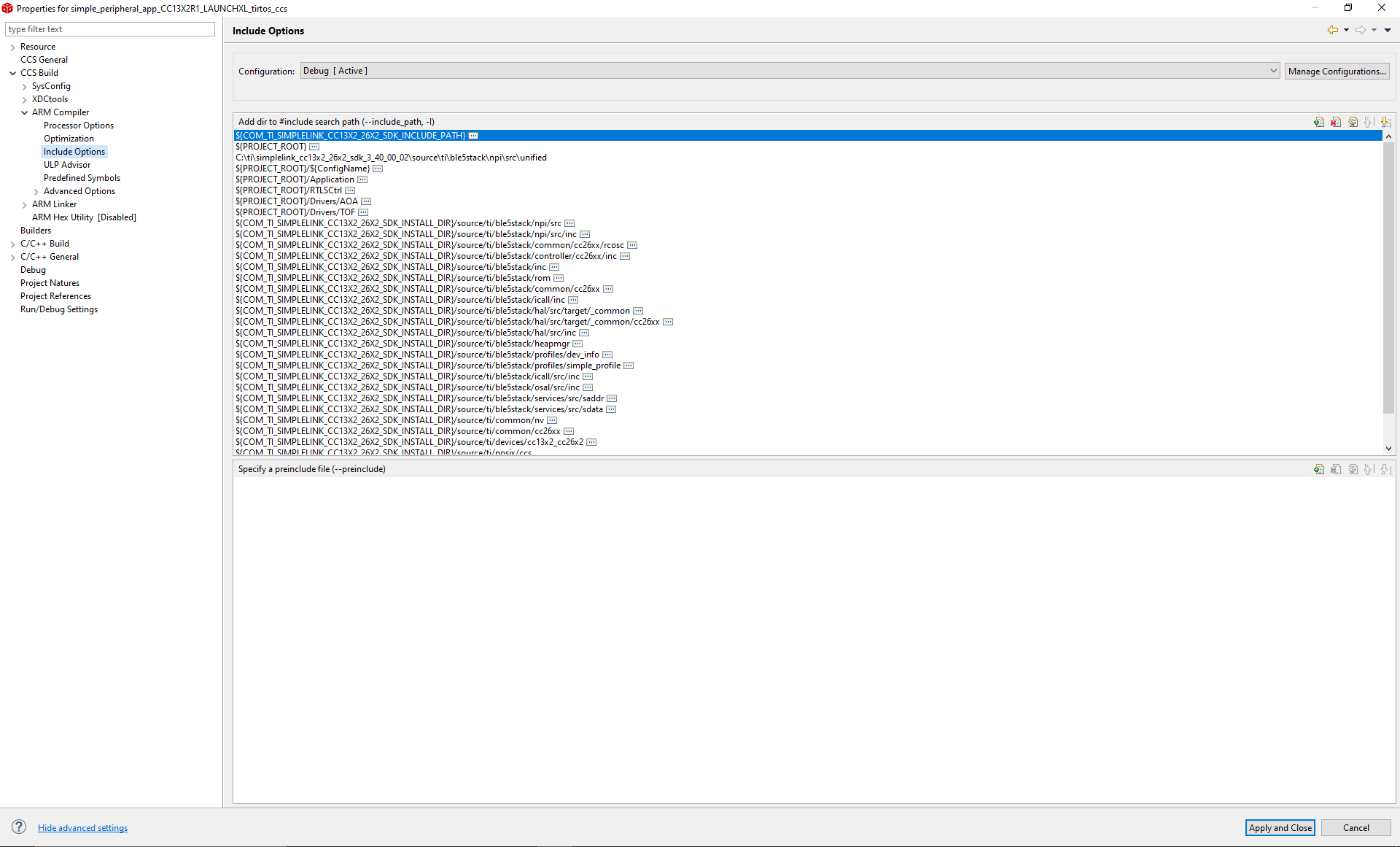Select Processor Options in the tree

tap(79, 125)
